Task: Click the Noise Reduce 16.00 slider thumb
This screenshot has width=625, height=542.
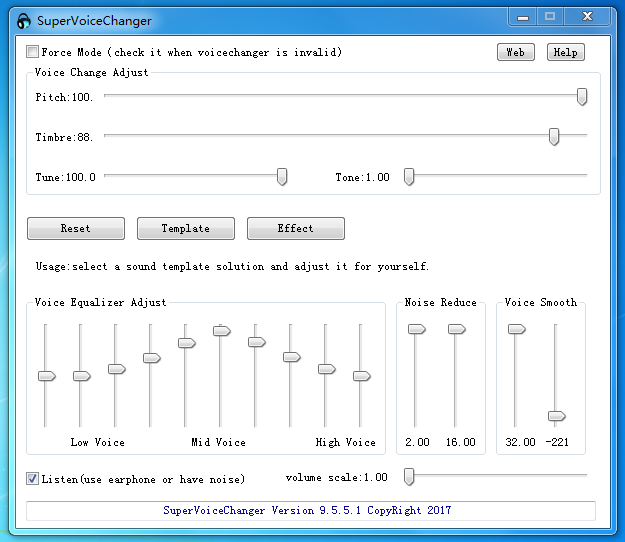Action: [x=457, y=329]
